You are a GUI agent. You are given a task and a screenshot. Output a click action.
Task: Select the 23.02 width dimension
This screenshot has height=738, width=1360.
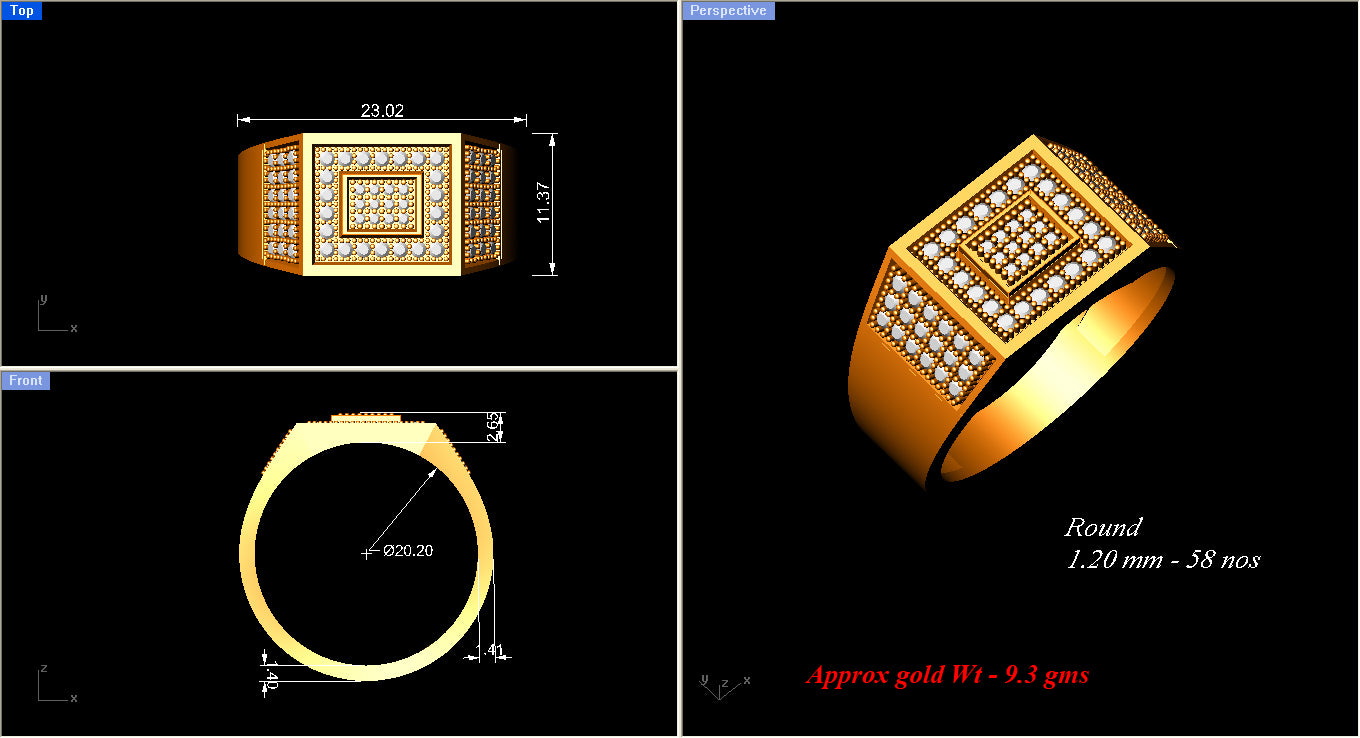(x=380, y=110)
